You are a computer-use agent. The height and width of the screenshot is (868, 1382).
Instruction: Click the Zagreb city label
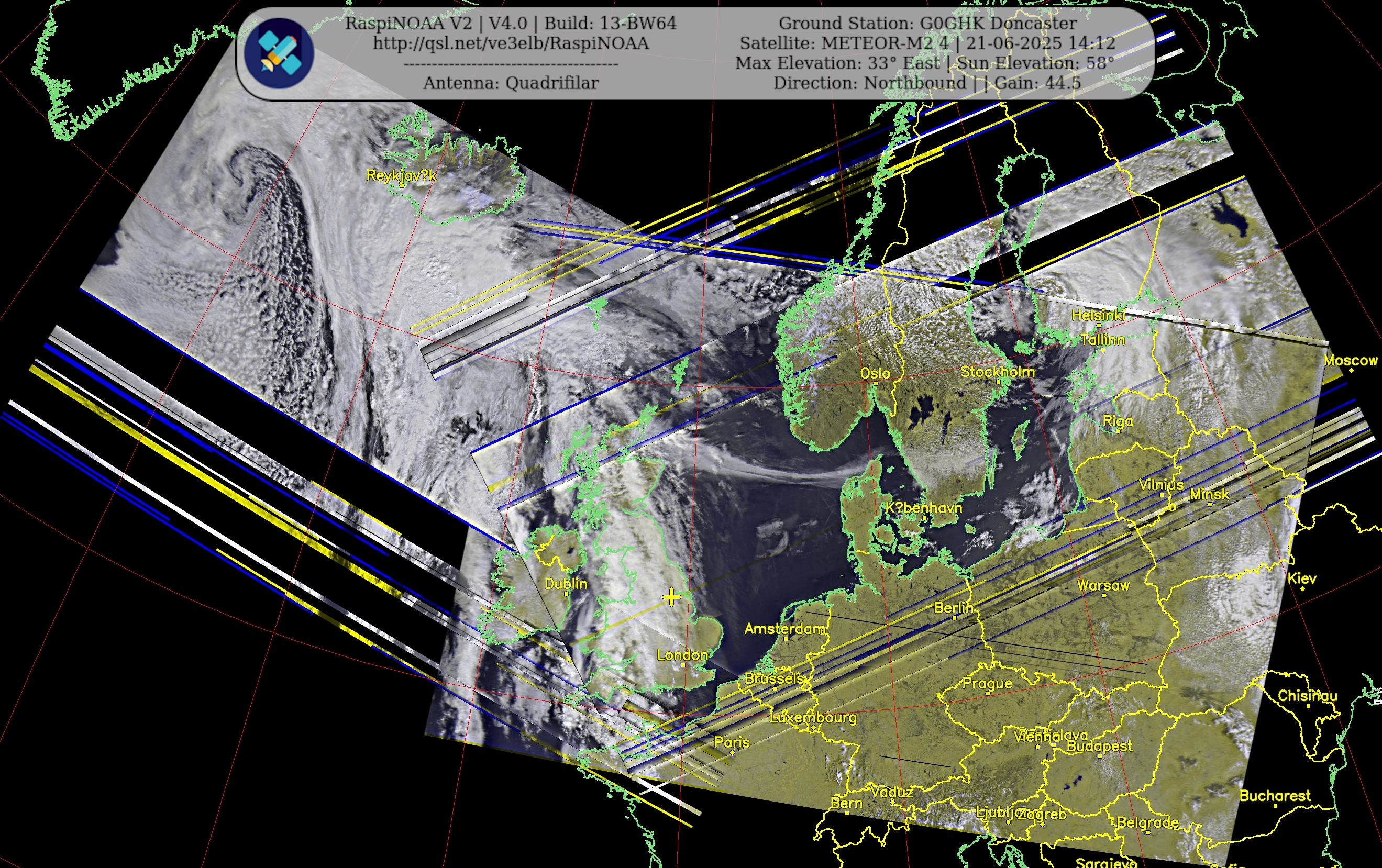pos(1042,814)
